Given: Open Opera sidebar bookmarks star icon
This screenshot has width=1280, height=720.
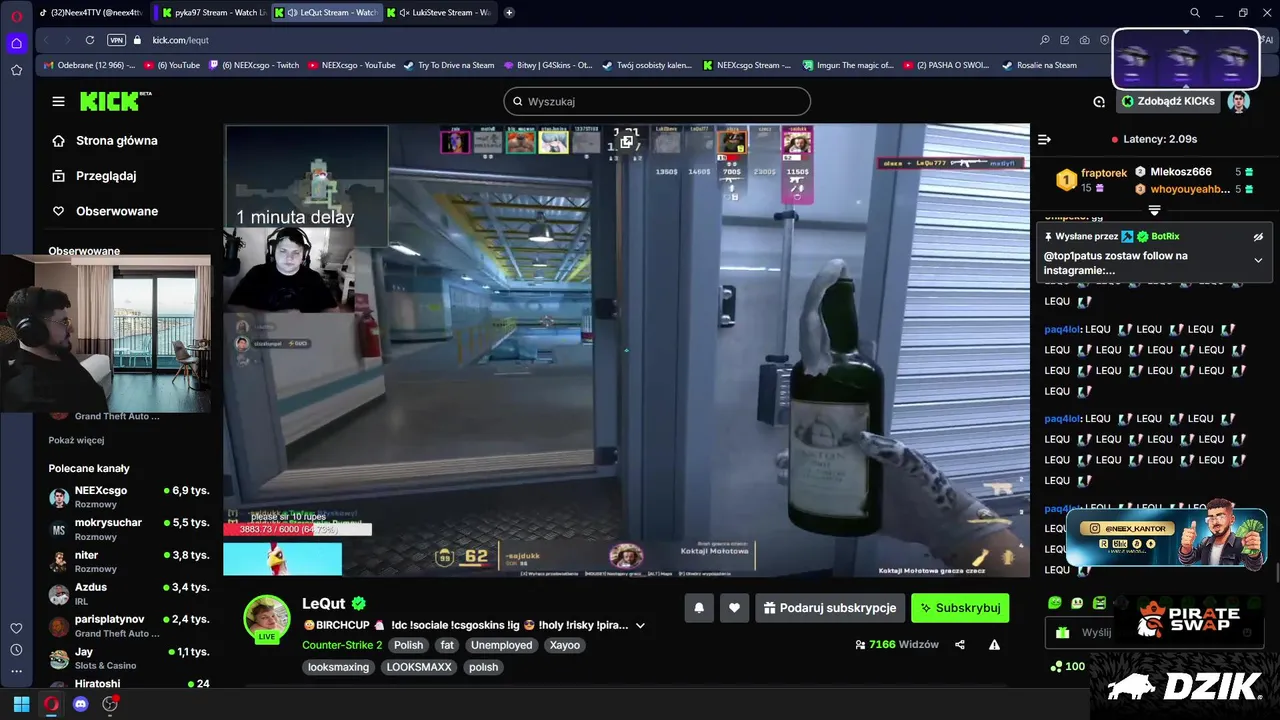Looking at the screenshot, I should click(16, 70).
